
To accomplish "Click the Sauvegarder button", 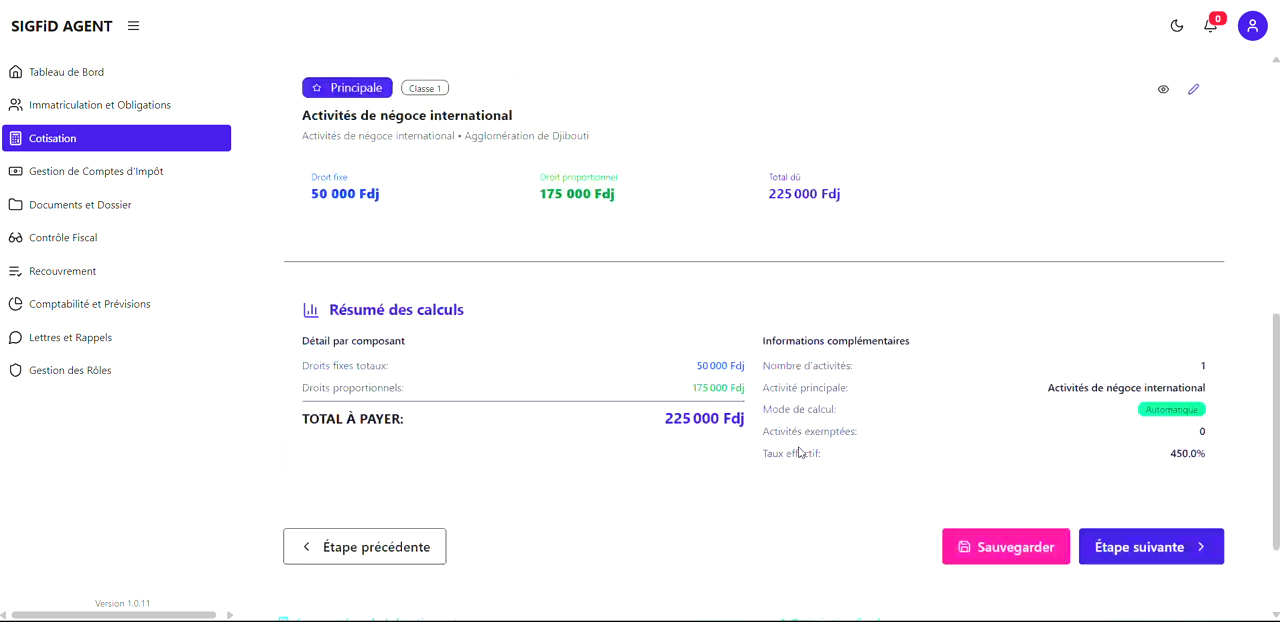I will (x=1006, y=546).
